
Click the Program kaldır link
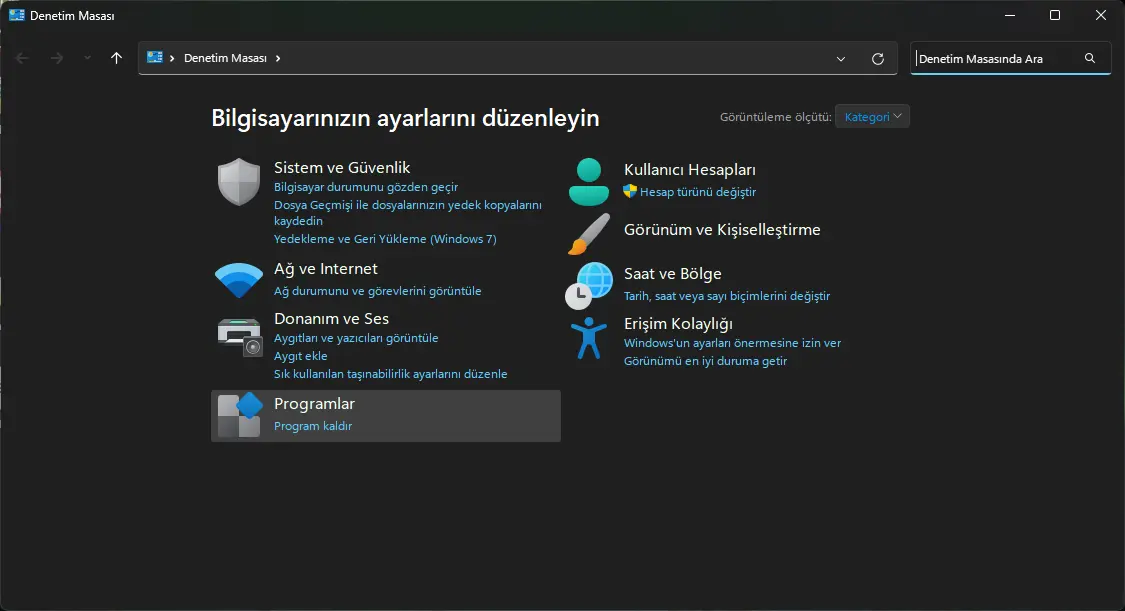click(x=313, y=426)
